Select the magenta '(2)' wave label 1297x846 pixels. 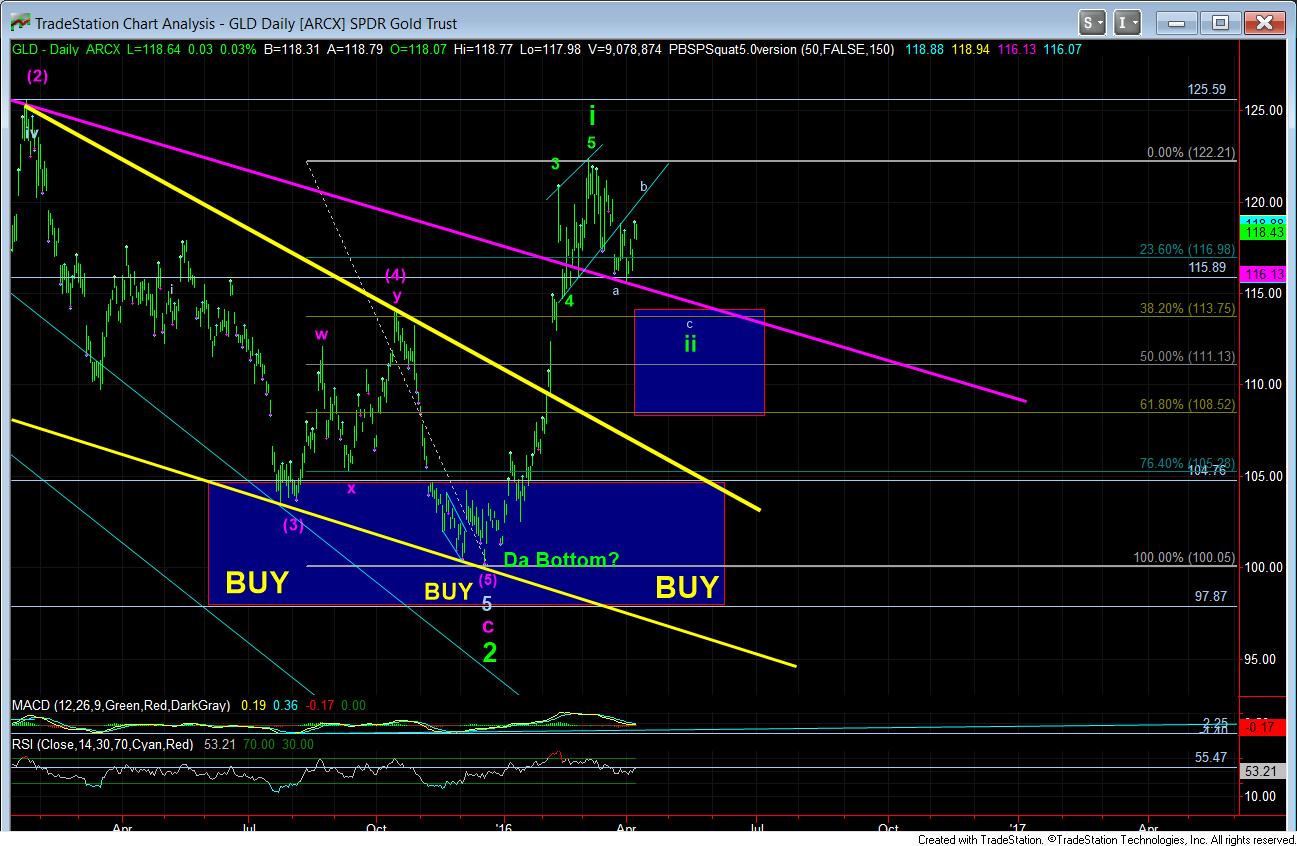pyautogui.click(x=38, y=76)
